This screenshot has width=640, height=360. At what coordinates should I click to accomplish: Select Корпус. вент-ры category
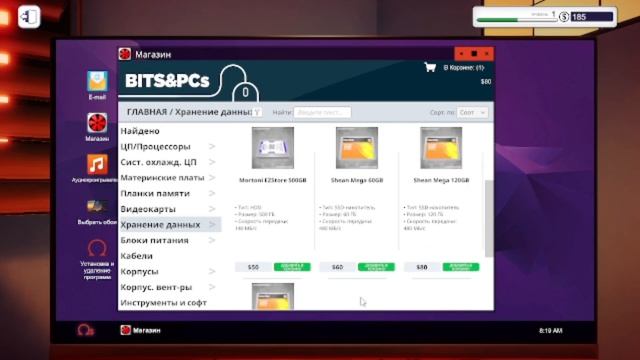click(156, 287)
